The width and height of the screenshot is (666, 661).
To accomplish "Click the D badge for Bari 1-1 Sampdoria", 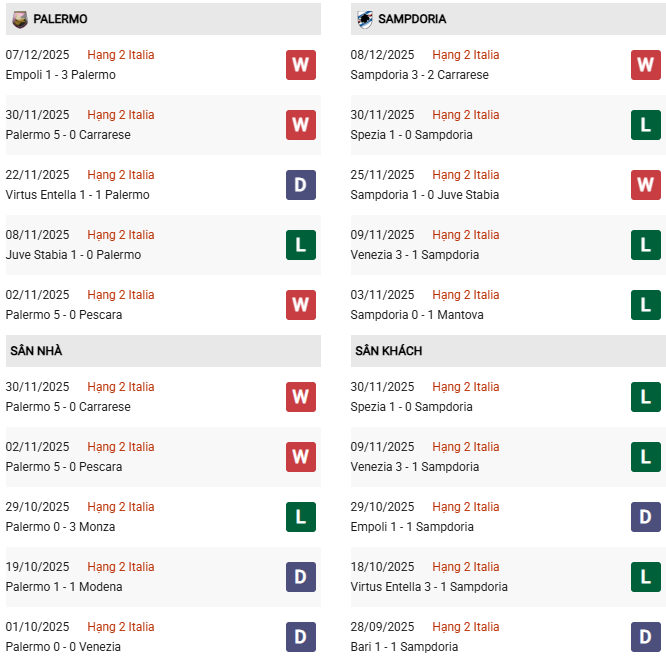I will tap(646, 637).
